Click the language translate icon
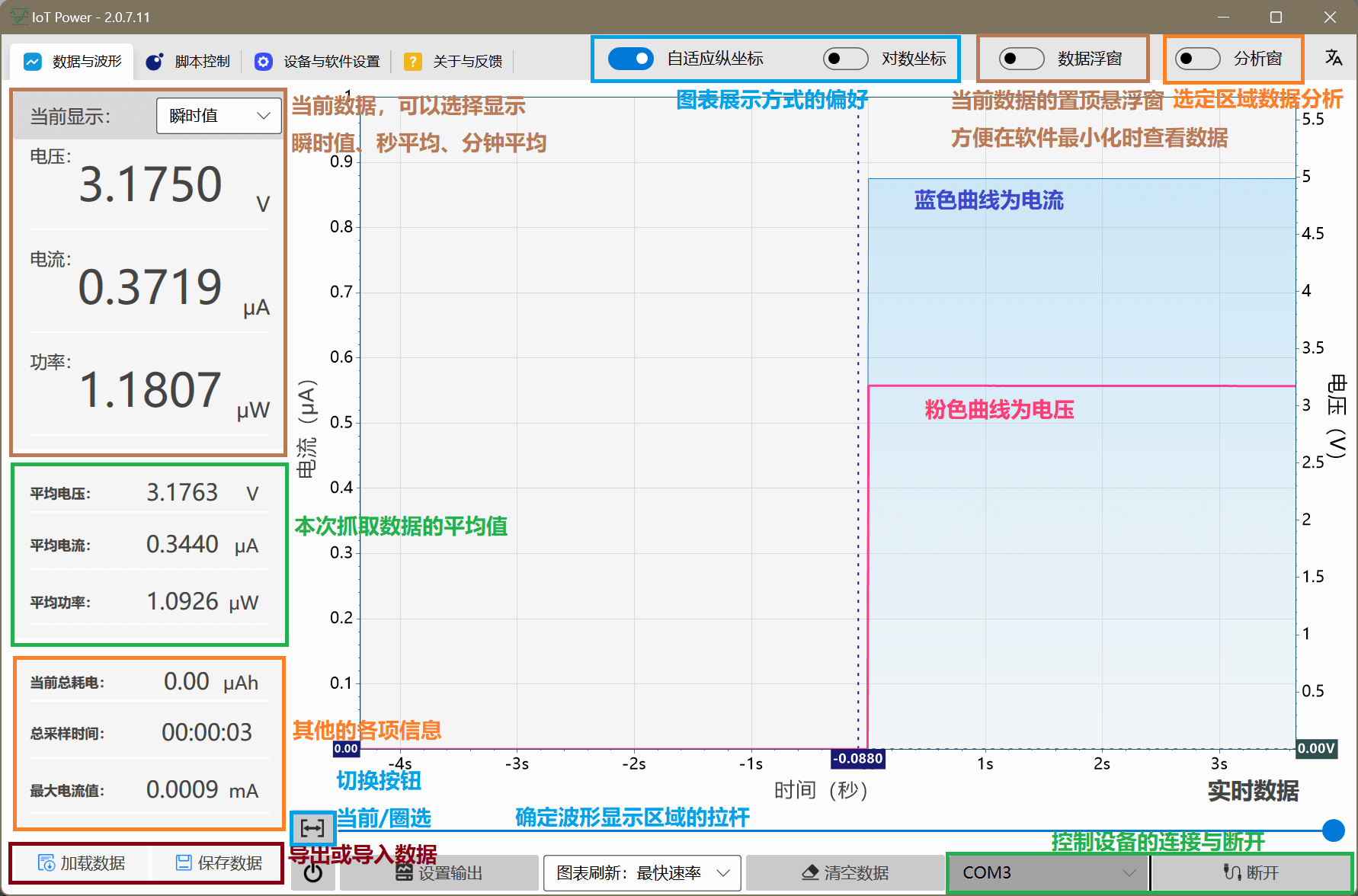Viewport: 1358px width, 896px height. point(1333,58)
